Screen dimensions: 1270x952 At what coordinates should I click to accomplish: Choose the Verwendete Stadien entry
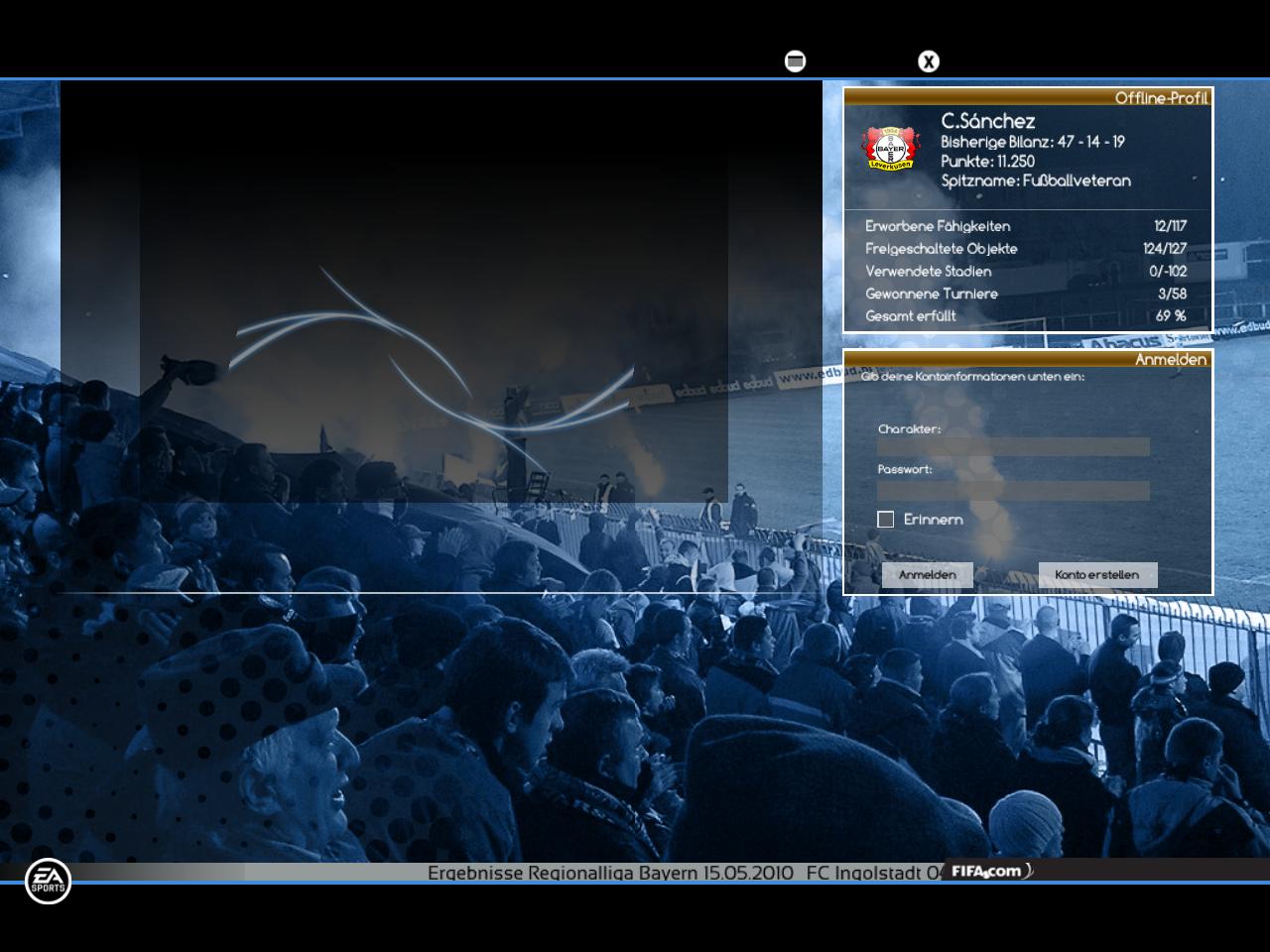1026,271
